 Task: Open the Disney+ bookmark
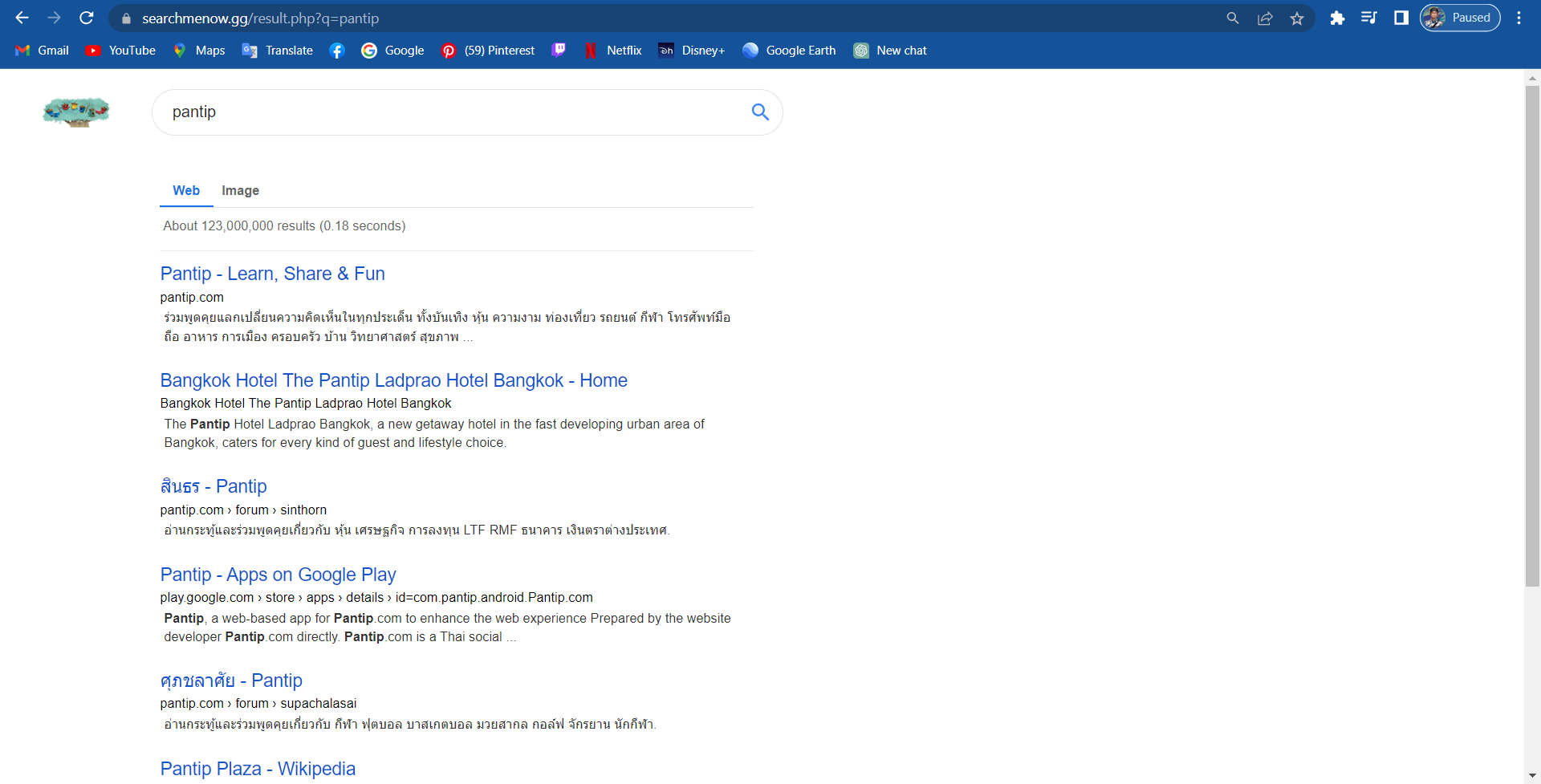[692, 51]
